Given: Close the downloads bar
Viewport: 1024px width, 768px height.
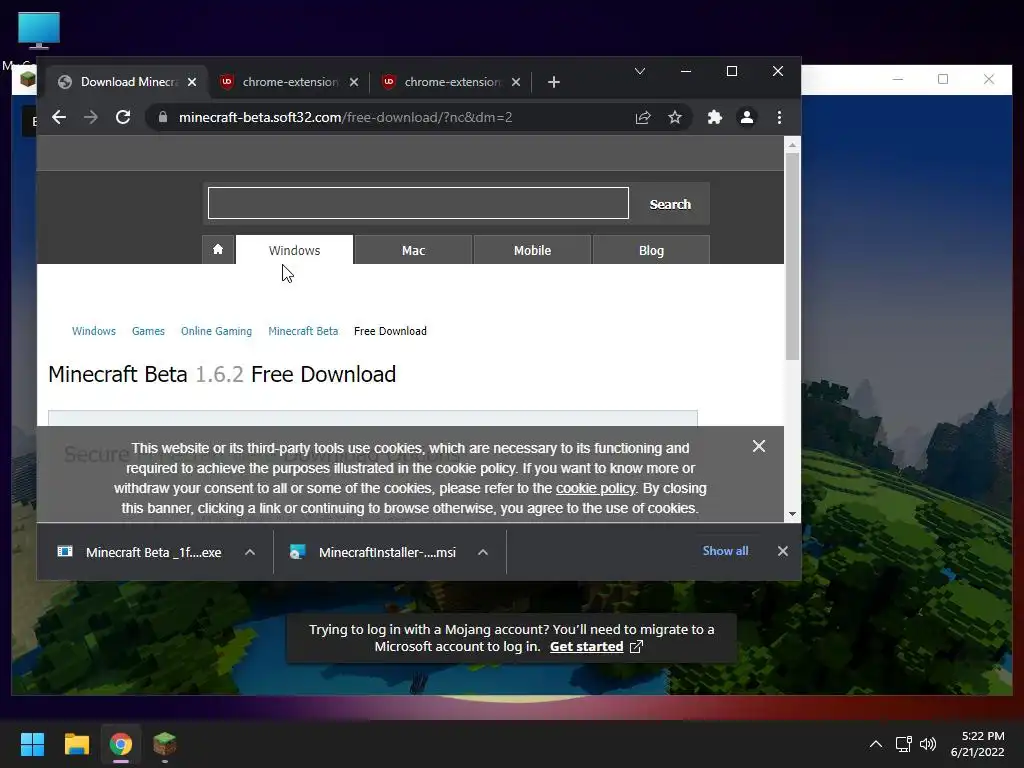Looking at the screenshot, I should point(783,551).
